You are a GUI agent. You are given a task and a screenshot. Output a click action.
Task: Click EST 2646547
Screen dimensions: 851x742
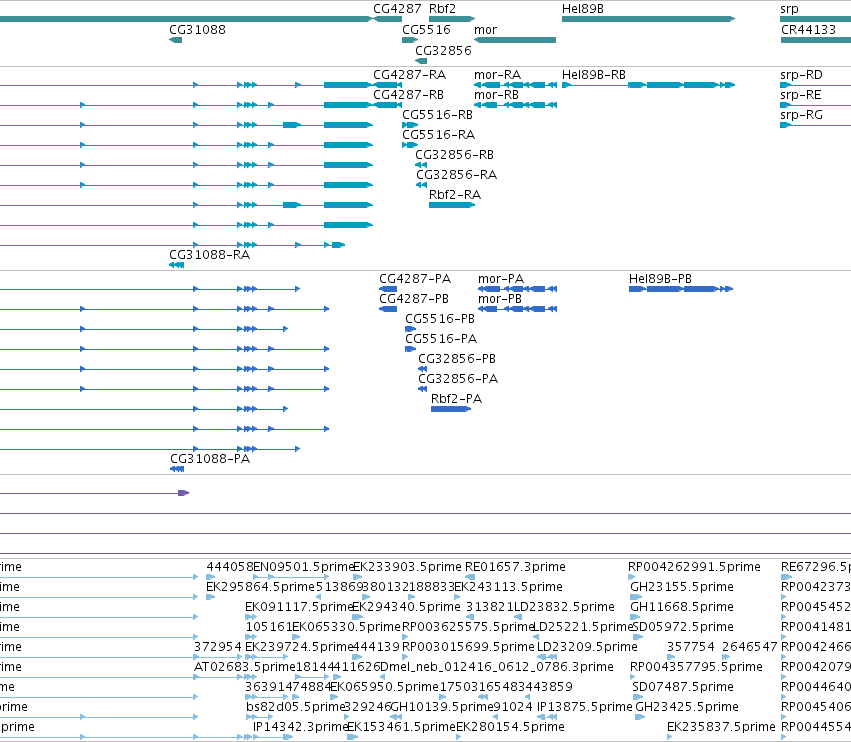(x=750, y=646)
